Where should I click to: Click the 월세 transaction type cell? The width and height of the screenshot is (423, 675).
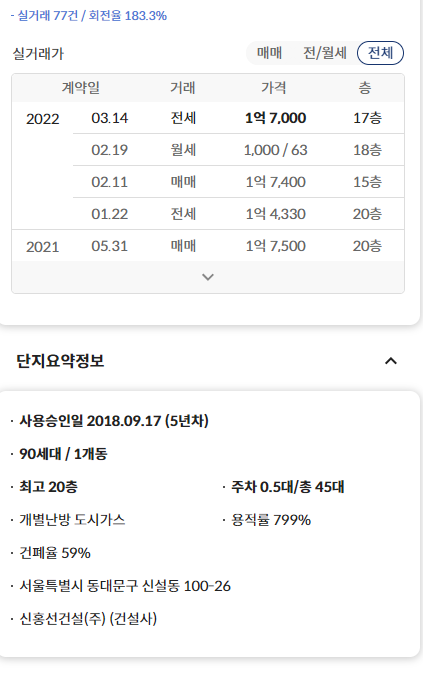[x=183, y=150]
